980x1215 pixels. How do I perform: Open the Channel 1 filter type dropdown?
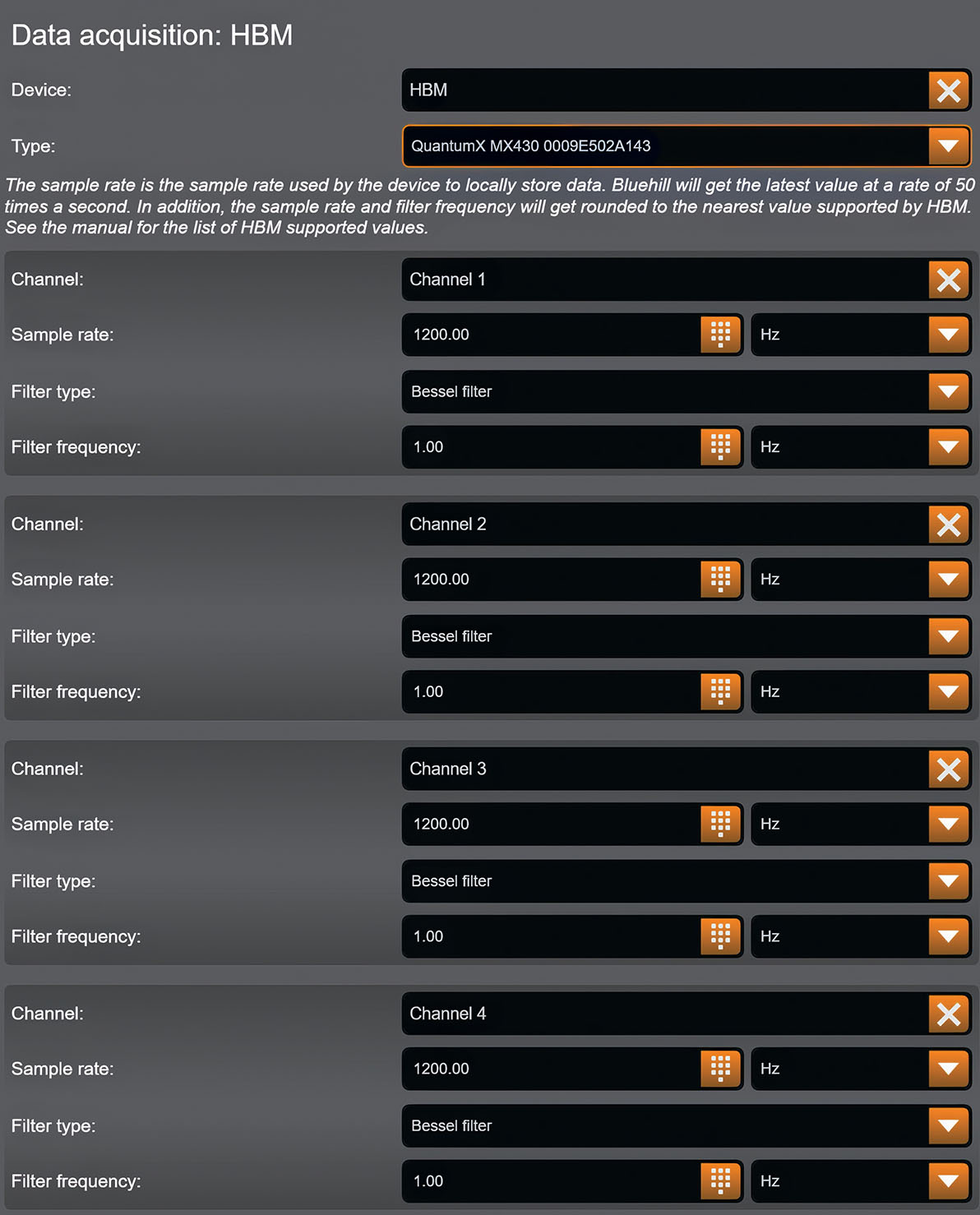point(949,391)
